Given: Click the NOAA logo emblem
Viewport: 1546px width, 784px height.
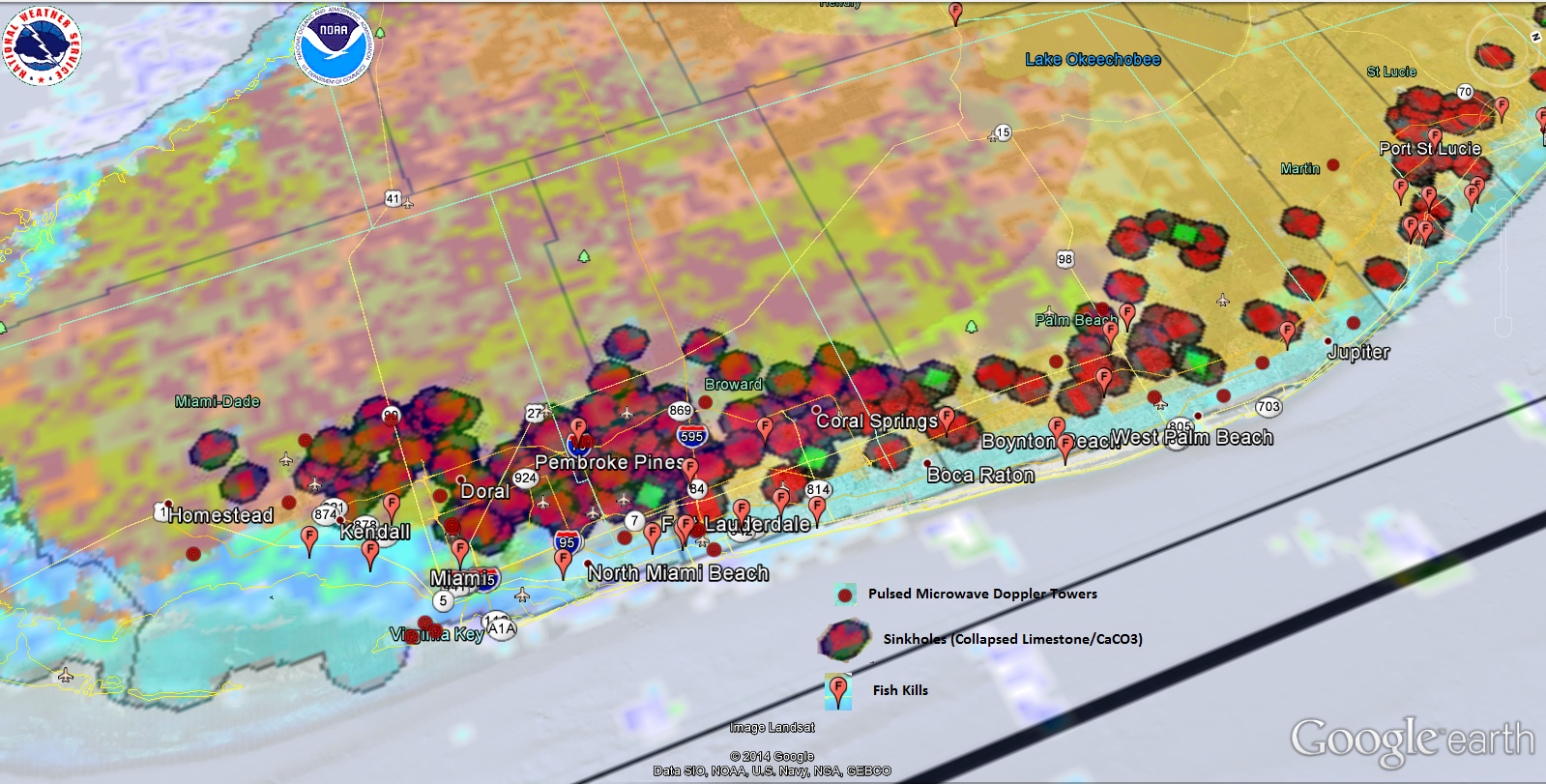Looking at the screenshot, I should [x=334, y=45].
